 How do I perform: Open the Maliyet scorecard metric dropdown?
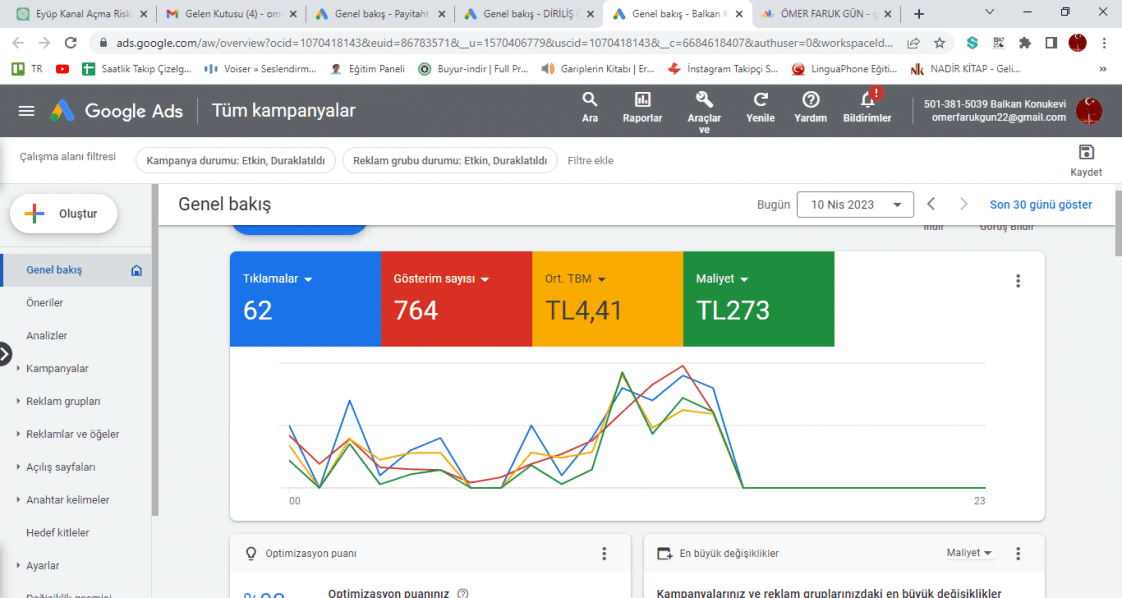point(722,279)
